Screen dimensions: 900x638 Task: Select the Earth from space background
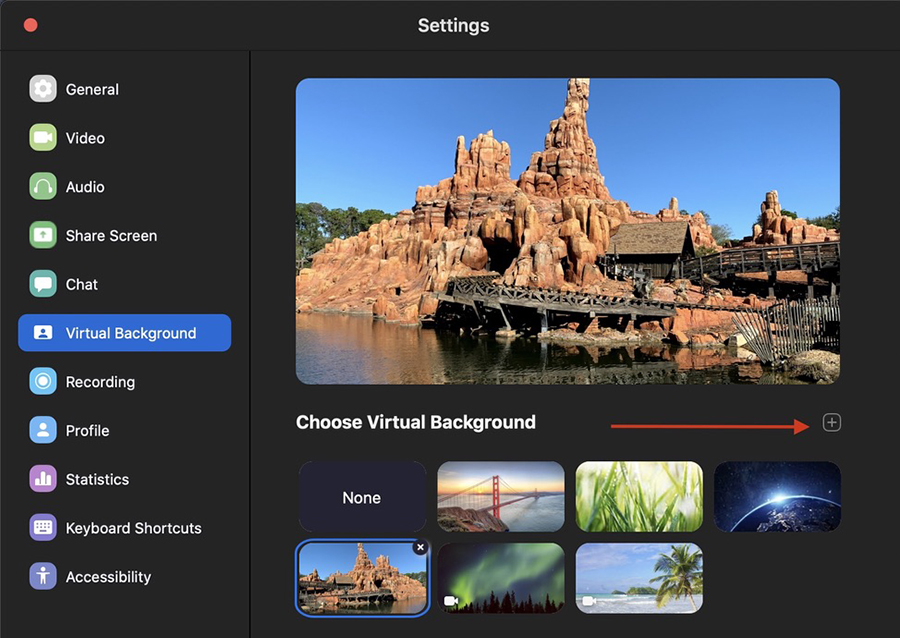coord(777,497)
